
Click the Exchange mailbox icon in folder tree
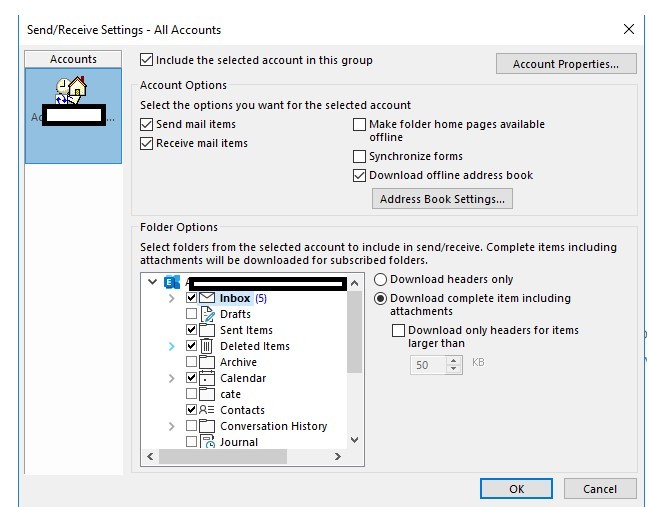[x=172, y=282]
